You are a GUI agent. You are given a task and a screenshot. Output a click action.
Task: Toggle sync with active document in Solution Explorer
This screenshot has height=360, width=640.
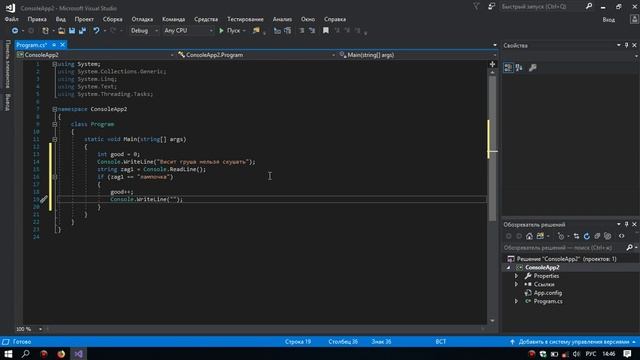point(576,236)
